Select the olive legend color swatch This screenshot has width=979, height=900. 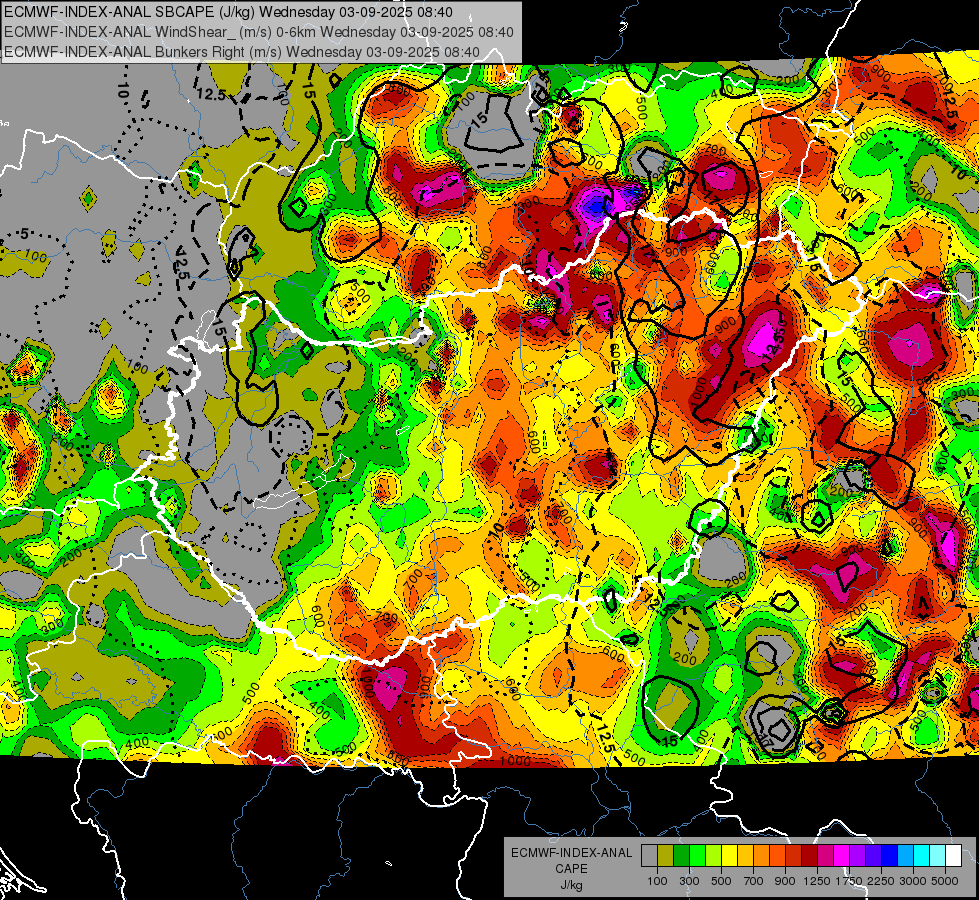tap(666, 856)
